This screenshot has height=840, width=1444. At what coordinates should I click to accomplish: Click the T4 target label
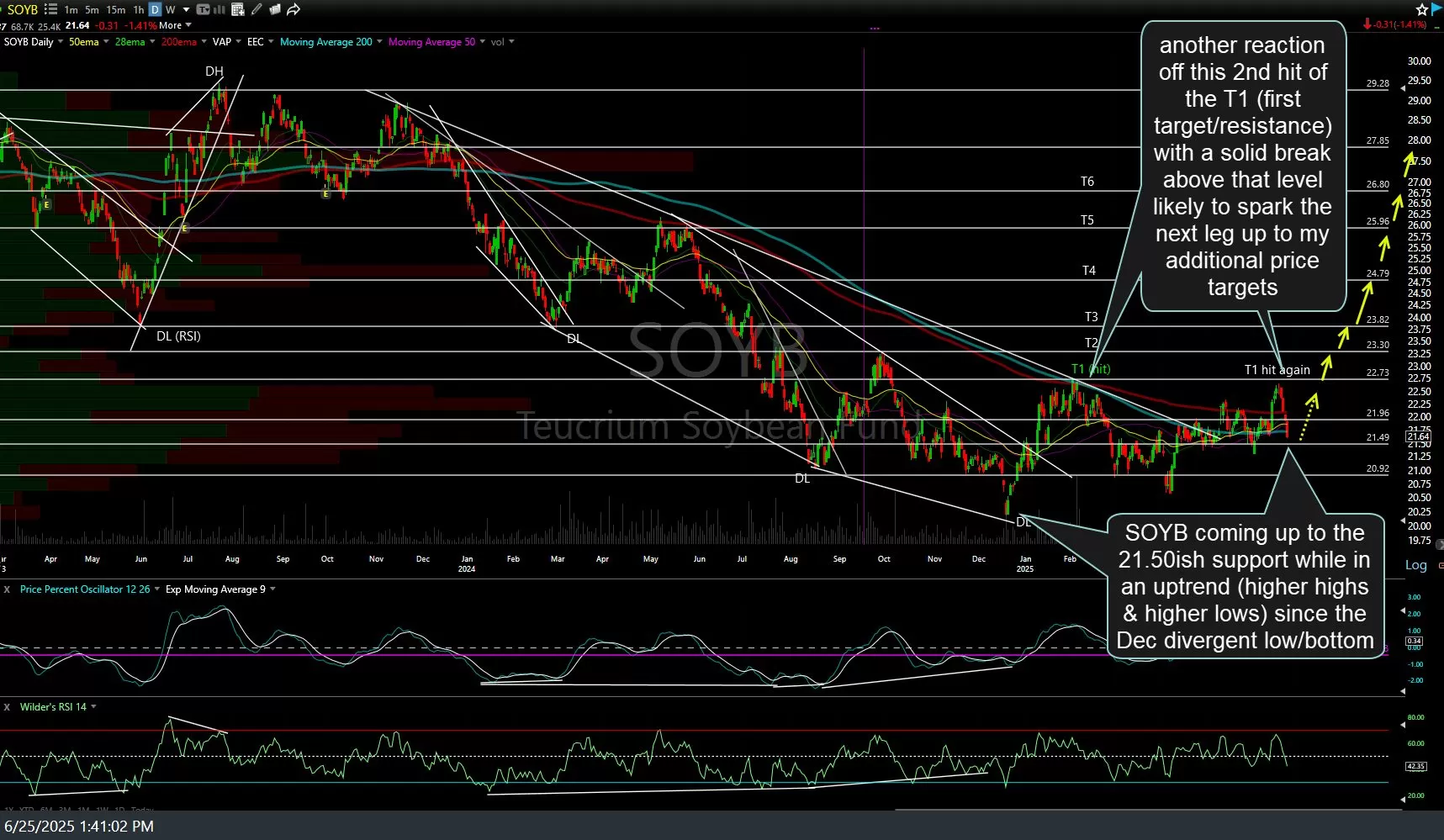pyautogui.click(x=1088, y=271)
